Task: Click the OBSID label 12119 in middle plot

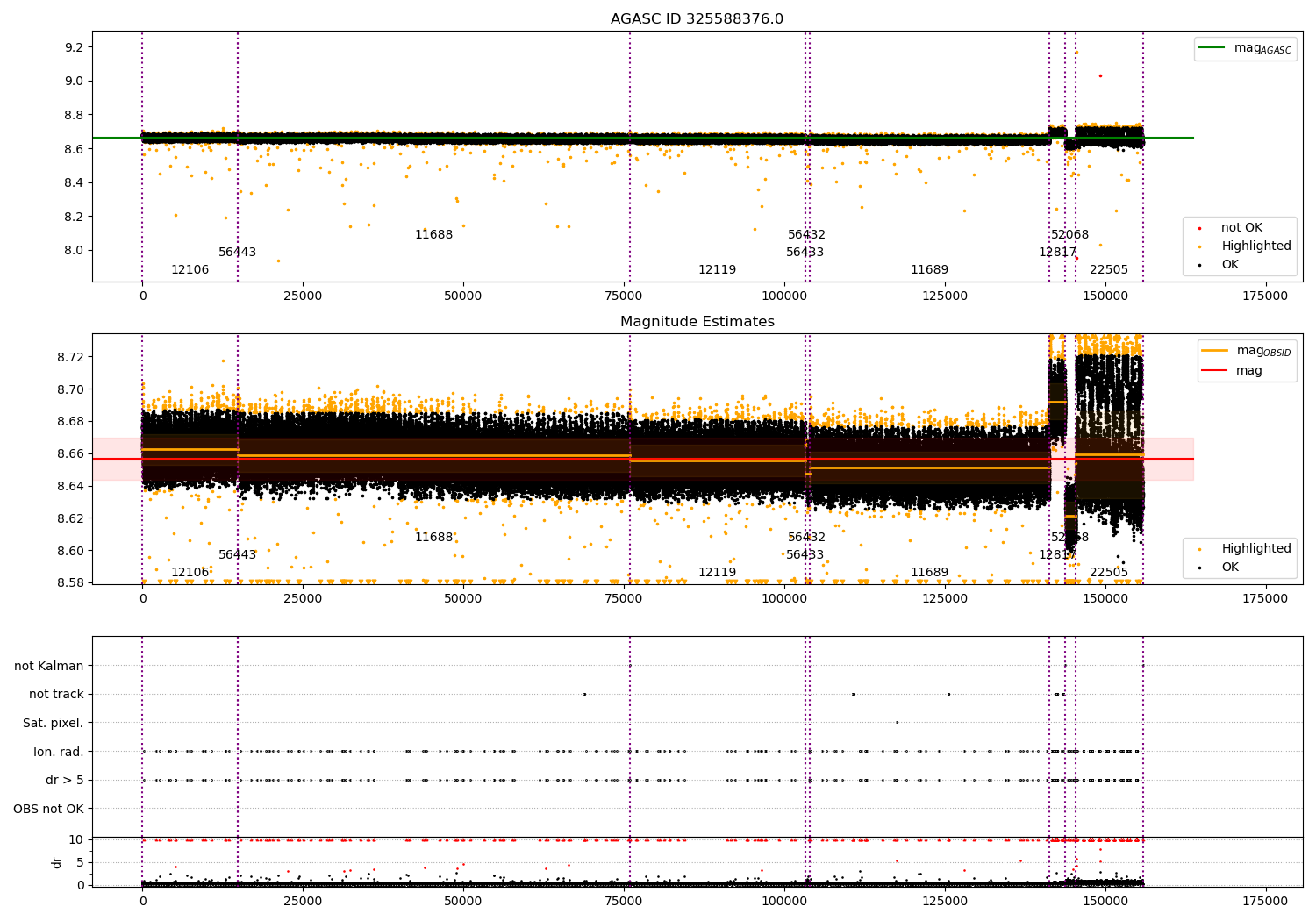Action: (718, 573)
